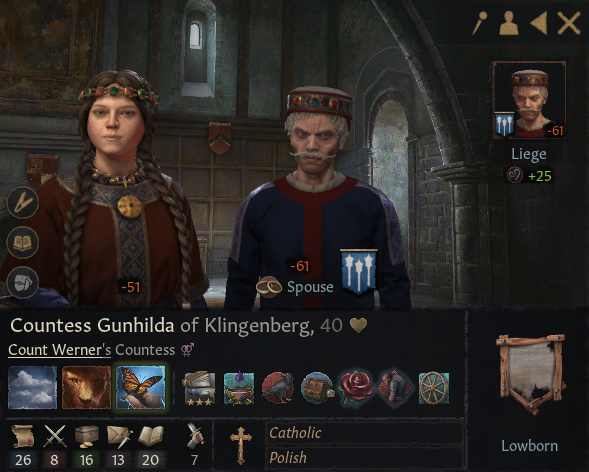Select the lion face trait icon
The image size is (589, 472).
point(86,387)
